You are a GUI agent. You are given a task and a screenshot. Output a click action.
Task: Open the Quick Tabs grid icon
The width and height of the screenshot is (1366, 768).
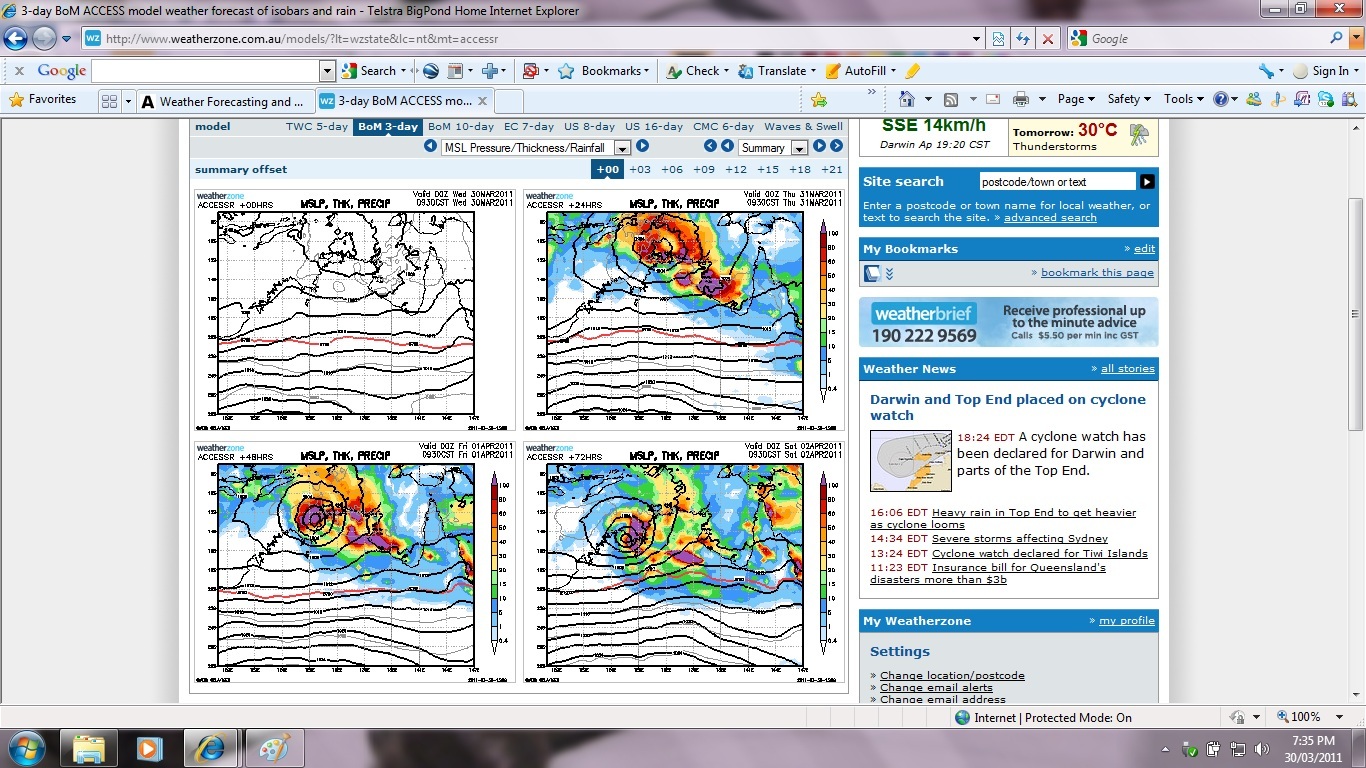point(110,101)
